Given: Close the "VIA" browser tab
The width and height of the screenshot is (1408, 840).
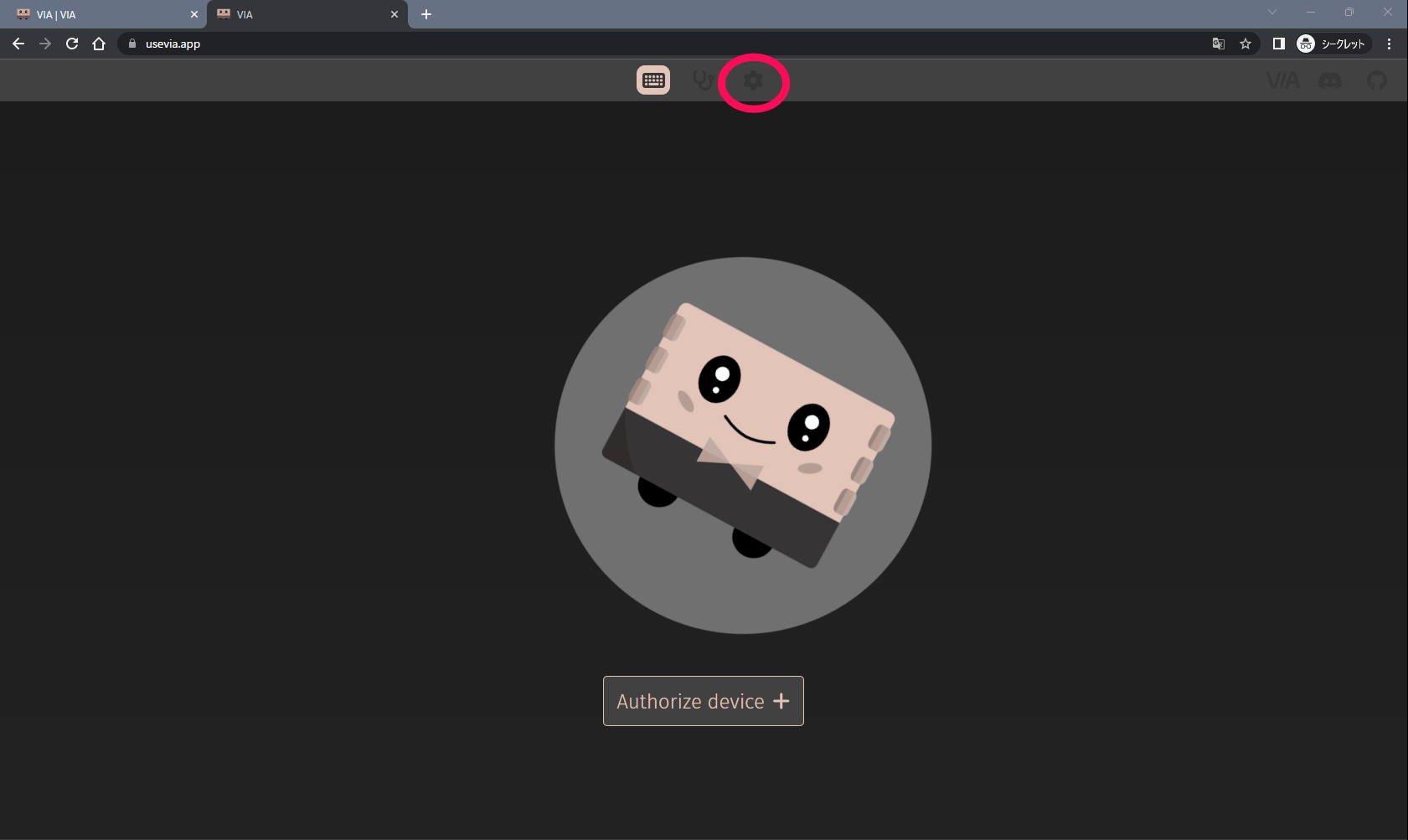Looking at the screenshot, I should tap(395, 14).
